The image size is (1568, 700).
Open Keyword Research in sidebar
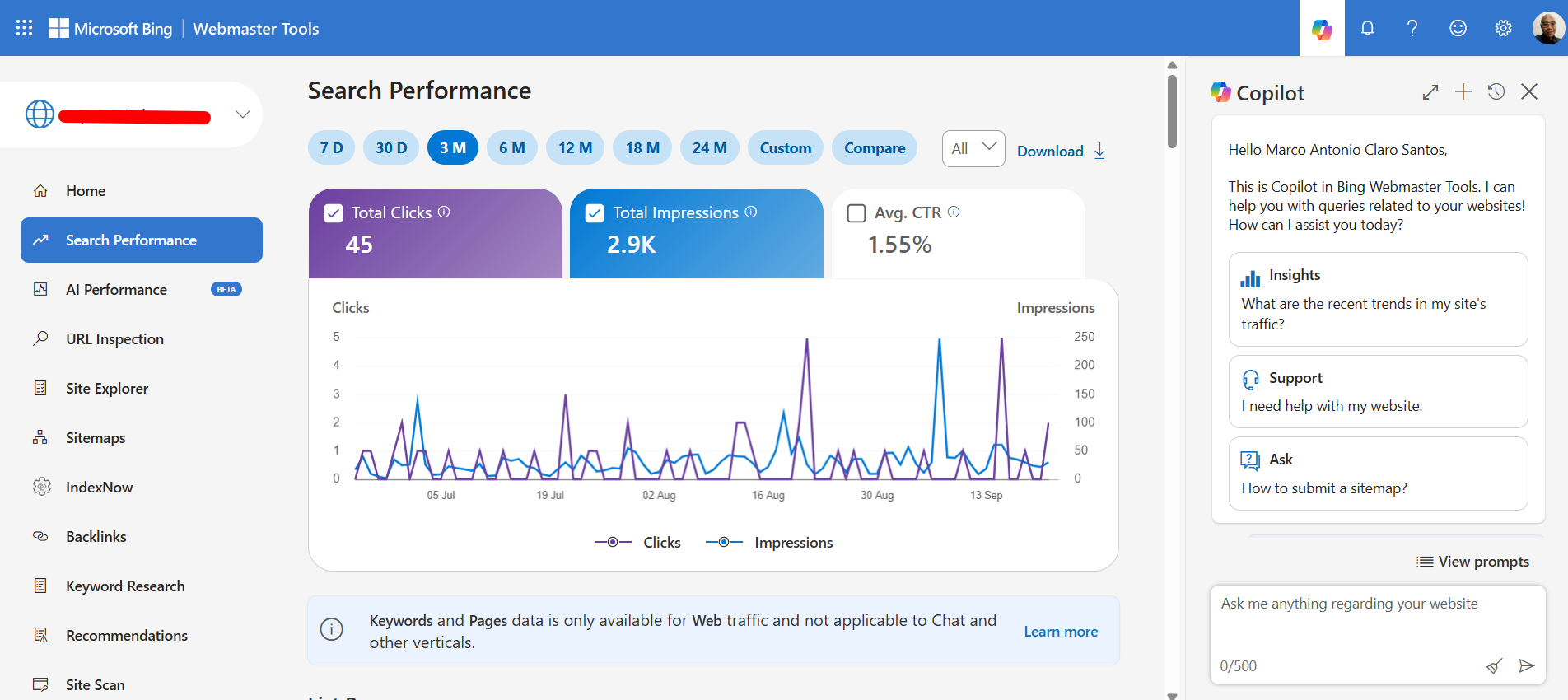[x=142, y=586]
